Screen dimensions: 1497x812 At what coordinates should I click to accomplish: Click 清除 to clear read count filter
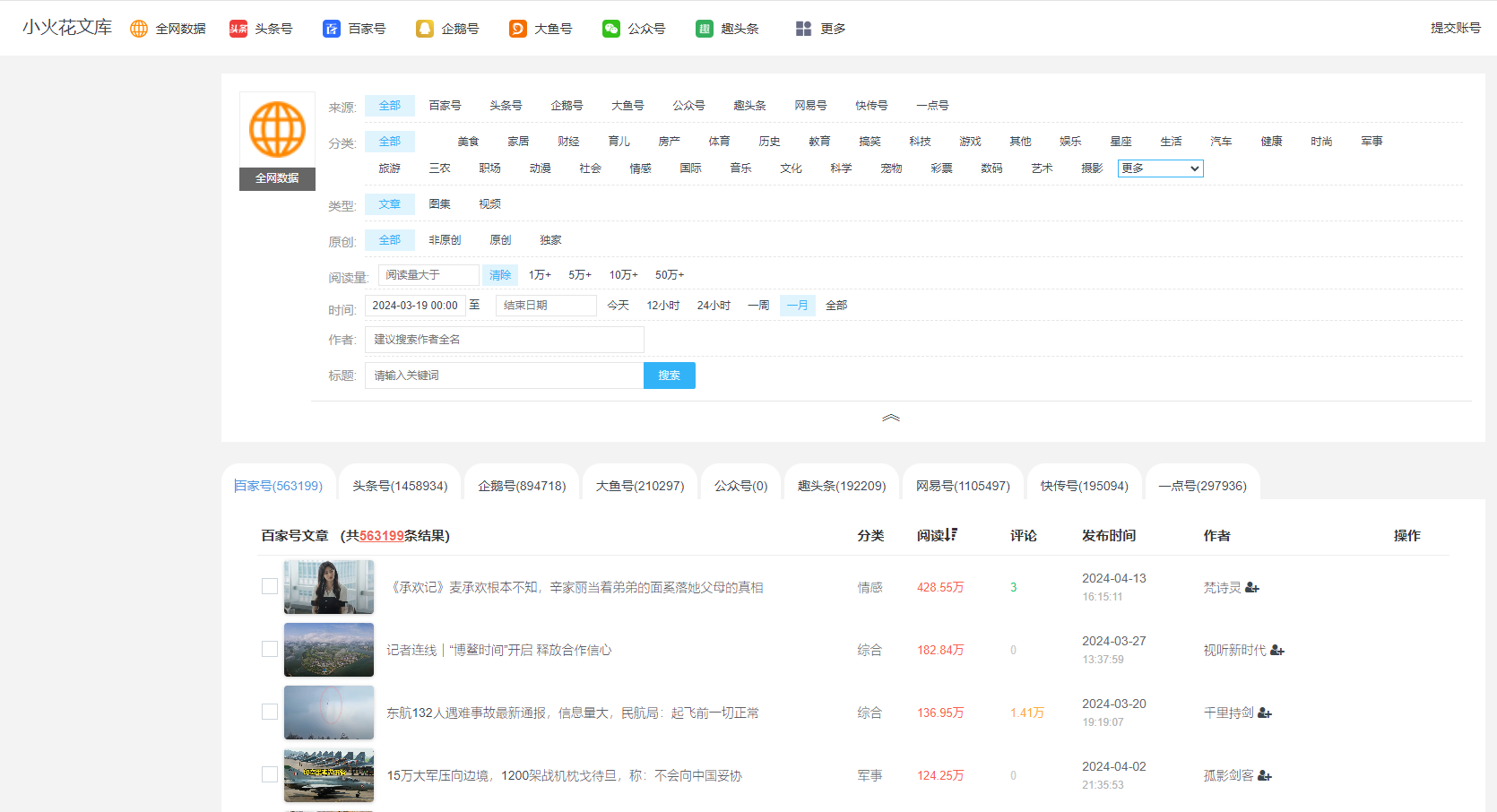(500, 275)
